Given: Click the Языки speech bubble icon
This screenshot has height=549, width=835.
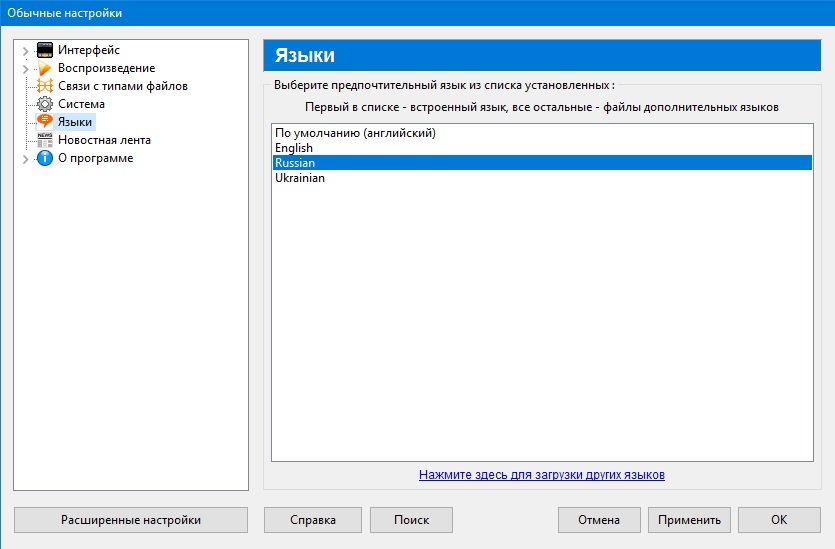Looking at the screenshot, I should click(45, 122).
